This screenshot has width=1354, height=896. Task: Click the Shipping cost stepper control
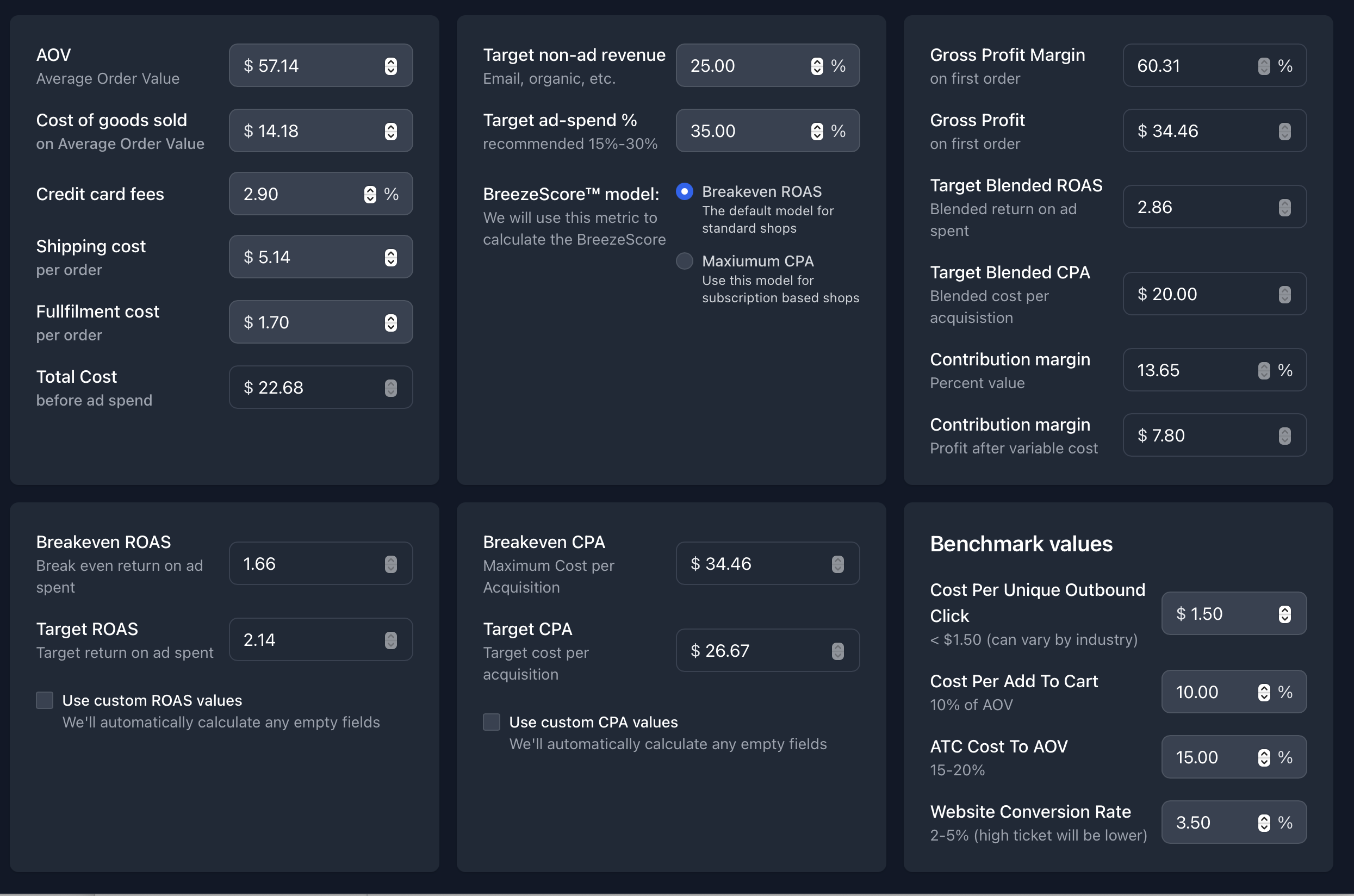pyautogui.click(x=390, y=257)
